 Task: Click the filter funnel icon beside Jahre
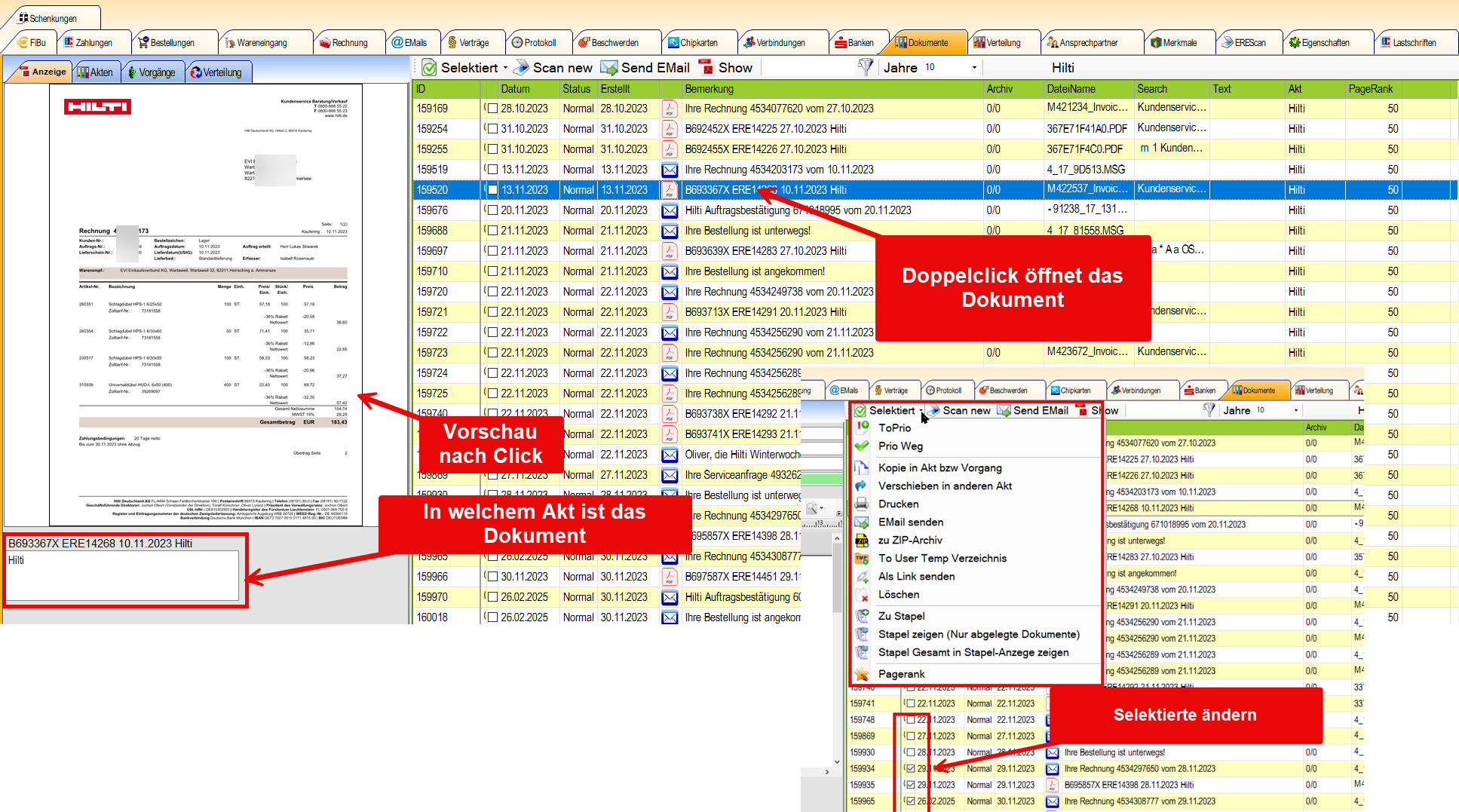[866, 68]
